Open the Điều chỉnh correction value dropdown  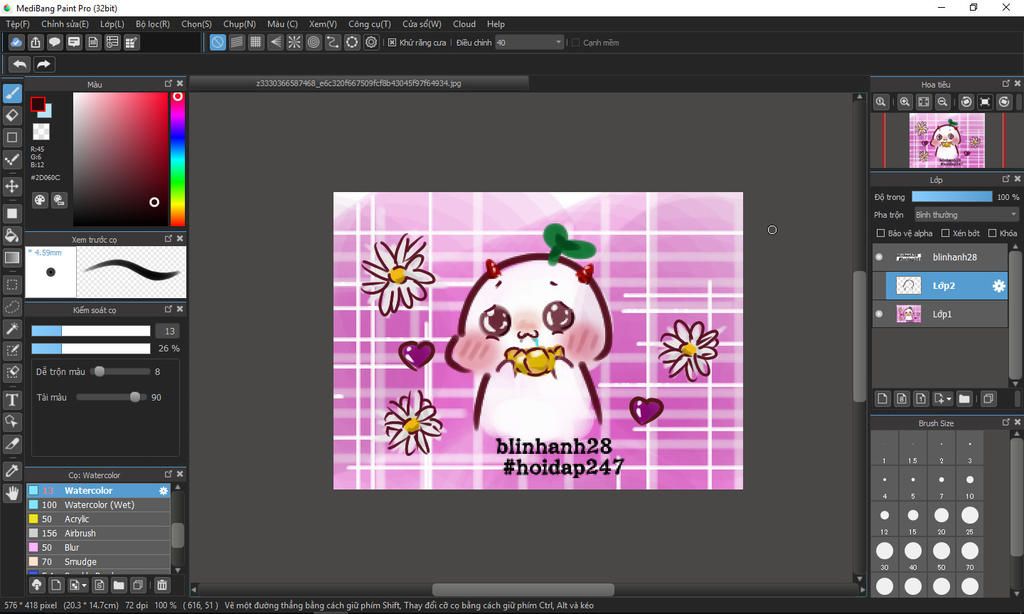[x=529, y=42]
